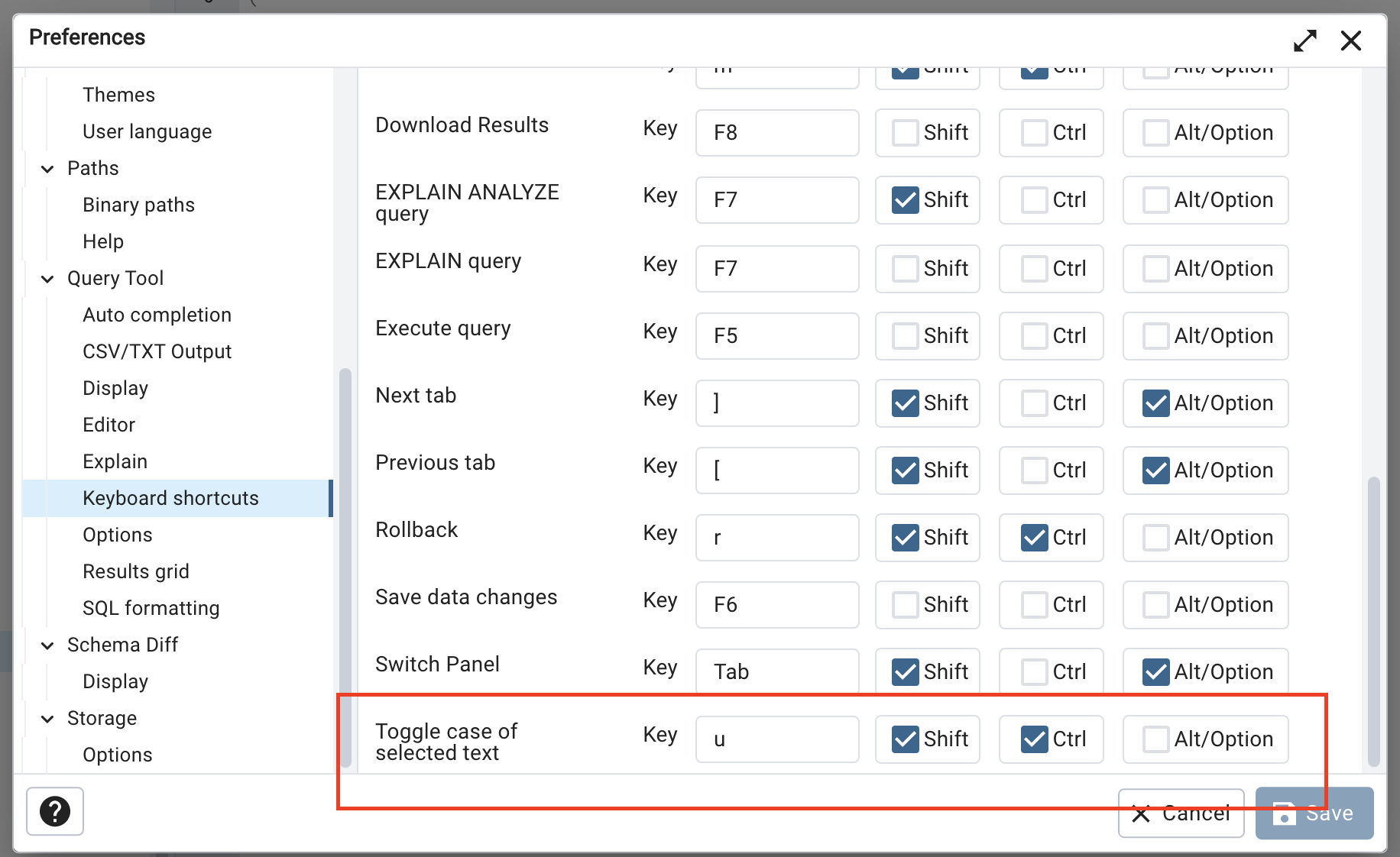Image resolution: width=1400 pixels, height=857 pixels.
Task: Uncheck Shift for EXPLAIN ANALYZE query
Action: click(905, 200)
